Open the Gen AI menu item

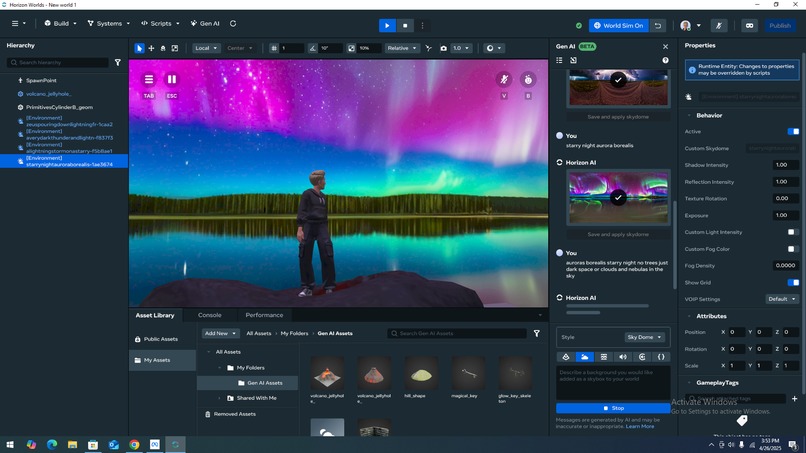[x=205, y=24]
